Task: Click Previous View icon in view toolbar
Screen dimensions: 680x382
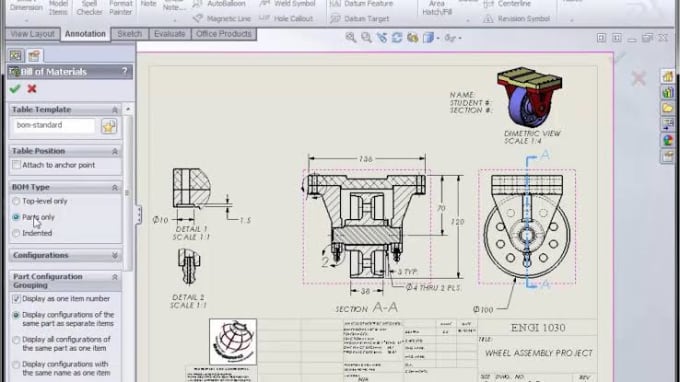Action: (382, 38)
